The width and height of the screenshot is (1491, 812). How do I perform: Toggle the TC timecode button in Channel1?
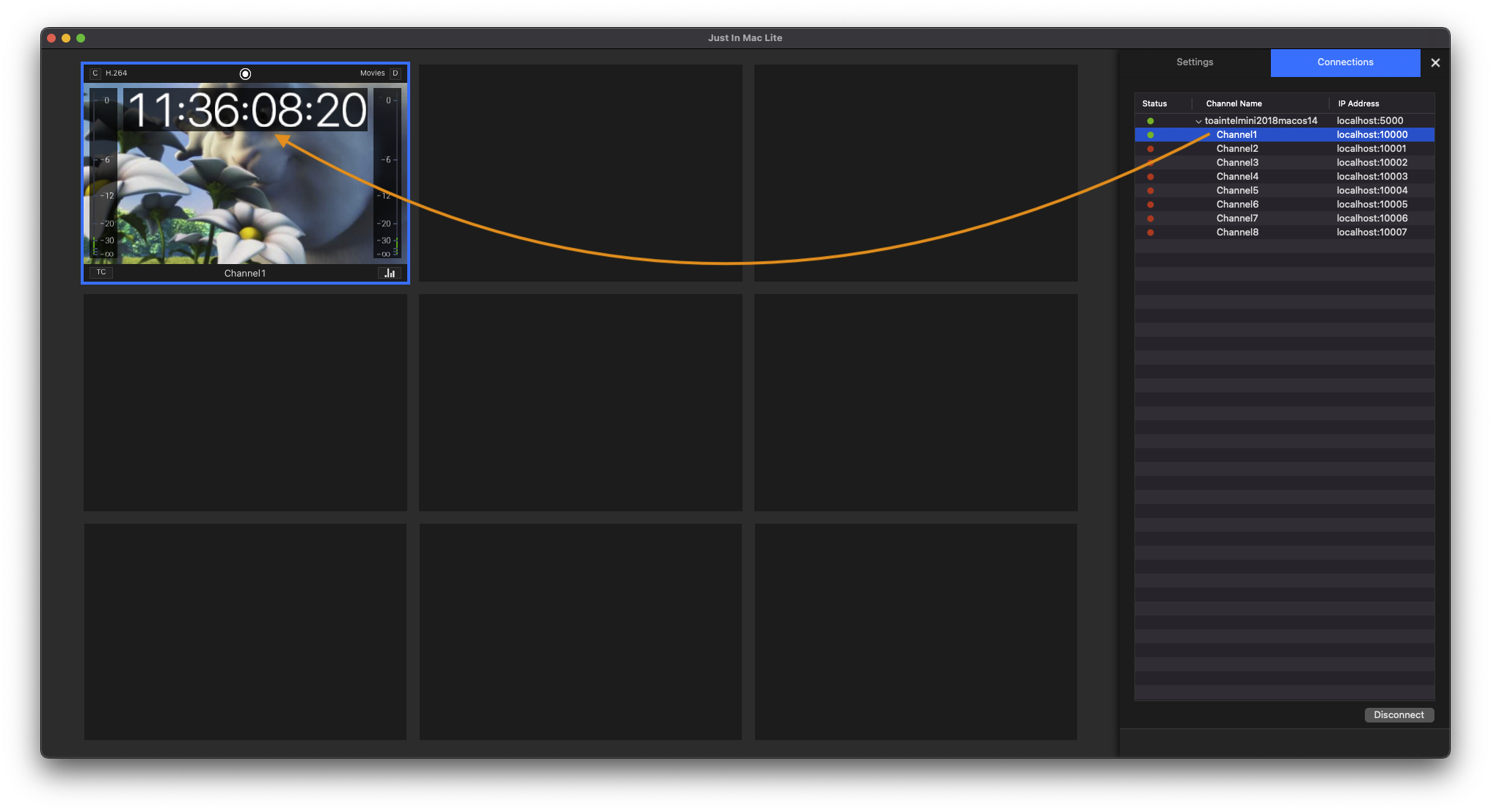tap(101, 272)
